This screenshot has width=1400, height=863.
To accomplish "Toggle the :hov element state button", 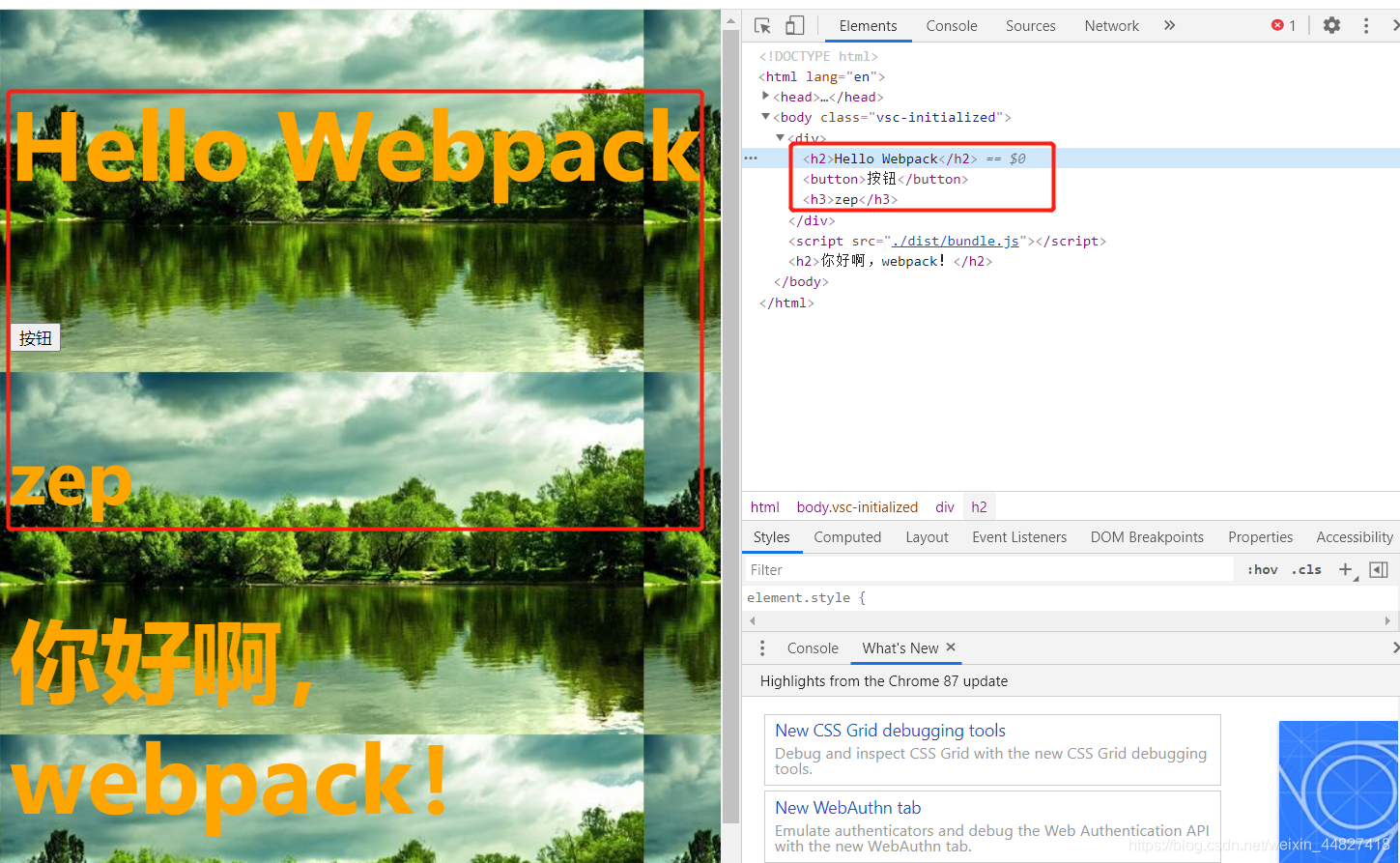I will coord(1262,569).
